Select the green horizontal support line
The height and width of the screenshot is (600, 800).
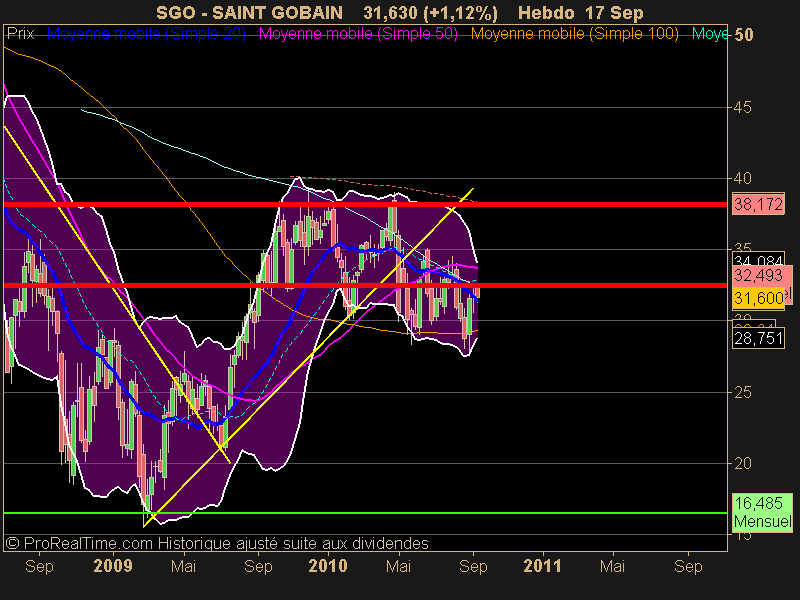point(365,513)
